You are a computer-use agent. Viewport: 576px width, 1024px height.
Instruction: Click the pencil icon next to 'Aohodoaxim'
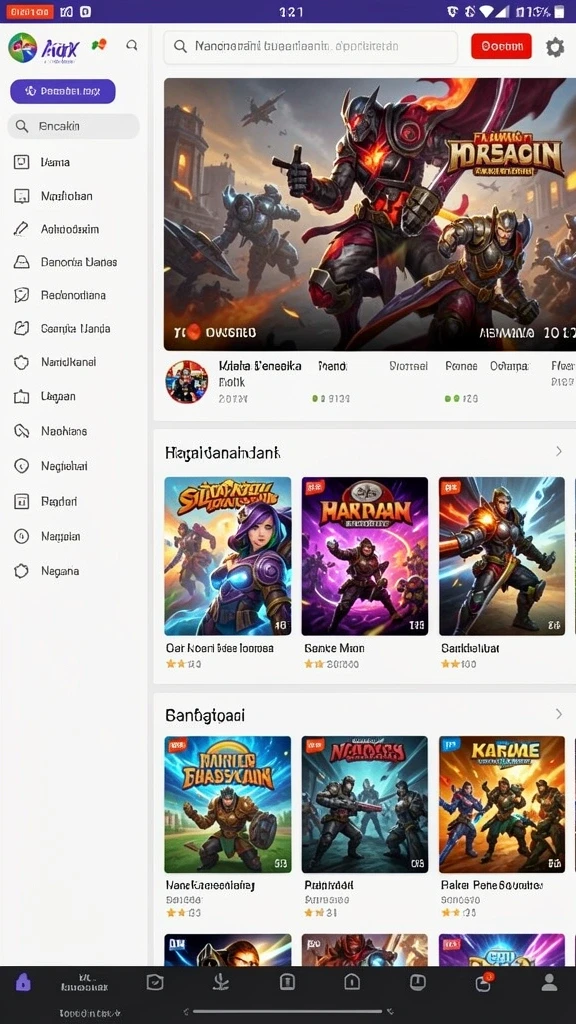tap(22, 229)
